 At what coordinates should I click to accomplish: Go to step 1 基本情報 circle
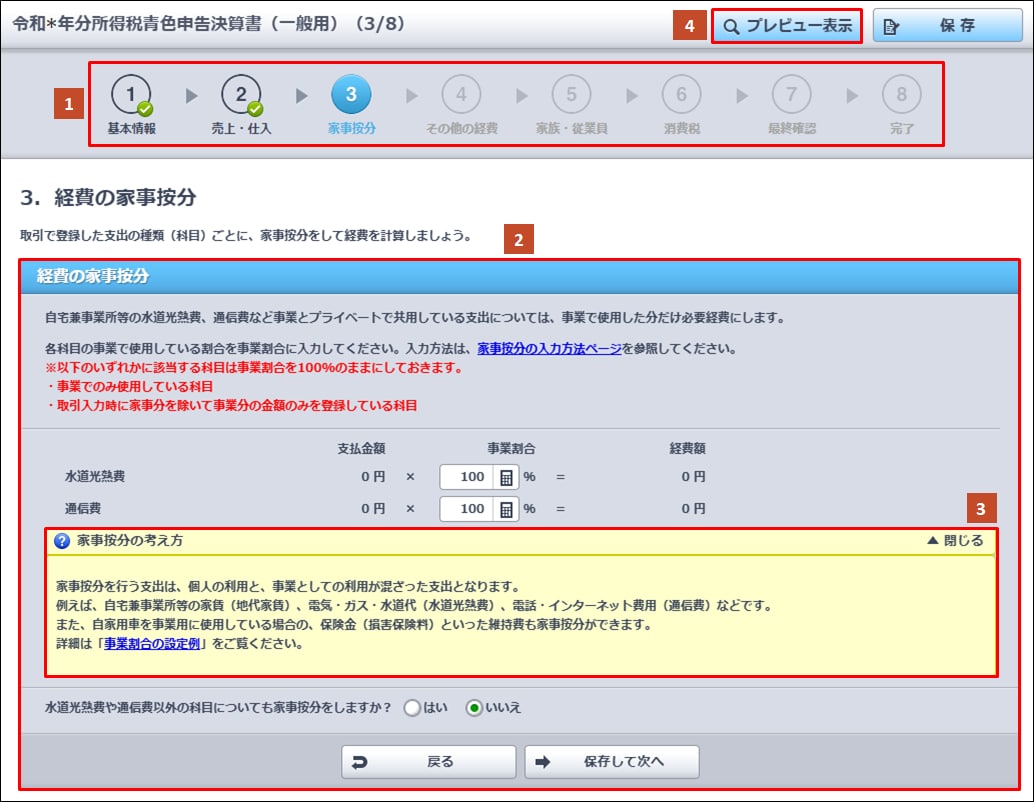131,95
